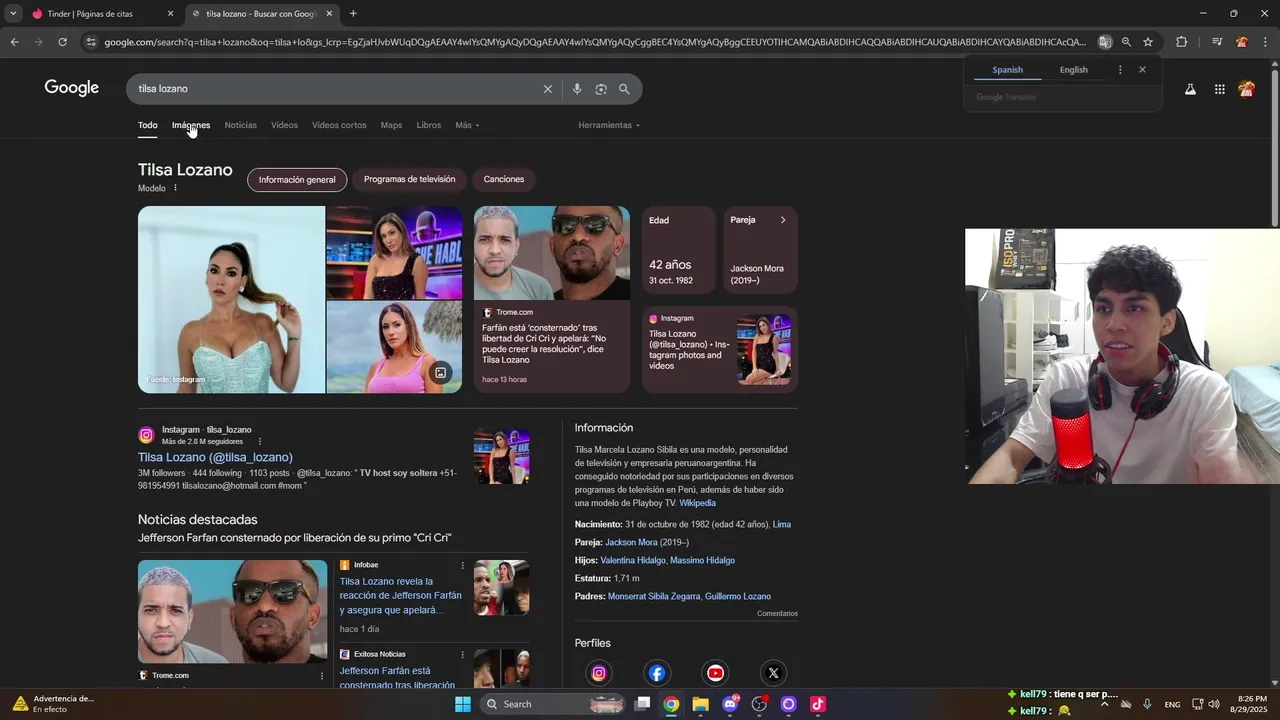1280x720 pixels.
Task: View site information icon in address bar
Action: [91, 42]
